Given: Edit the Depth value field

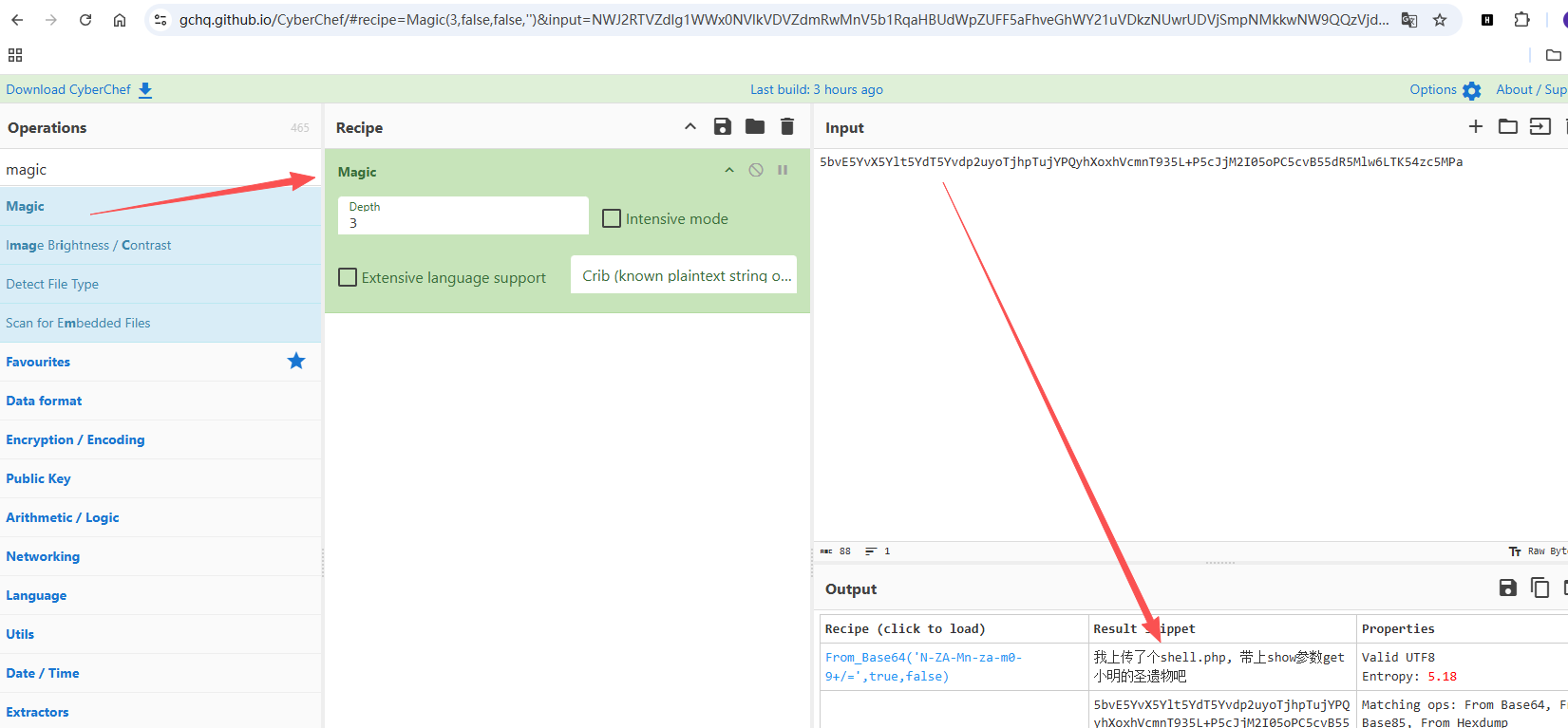Looking at the screenshot, I should (463, 215).
